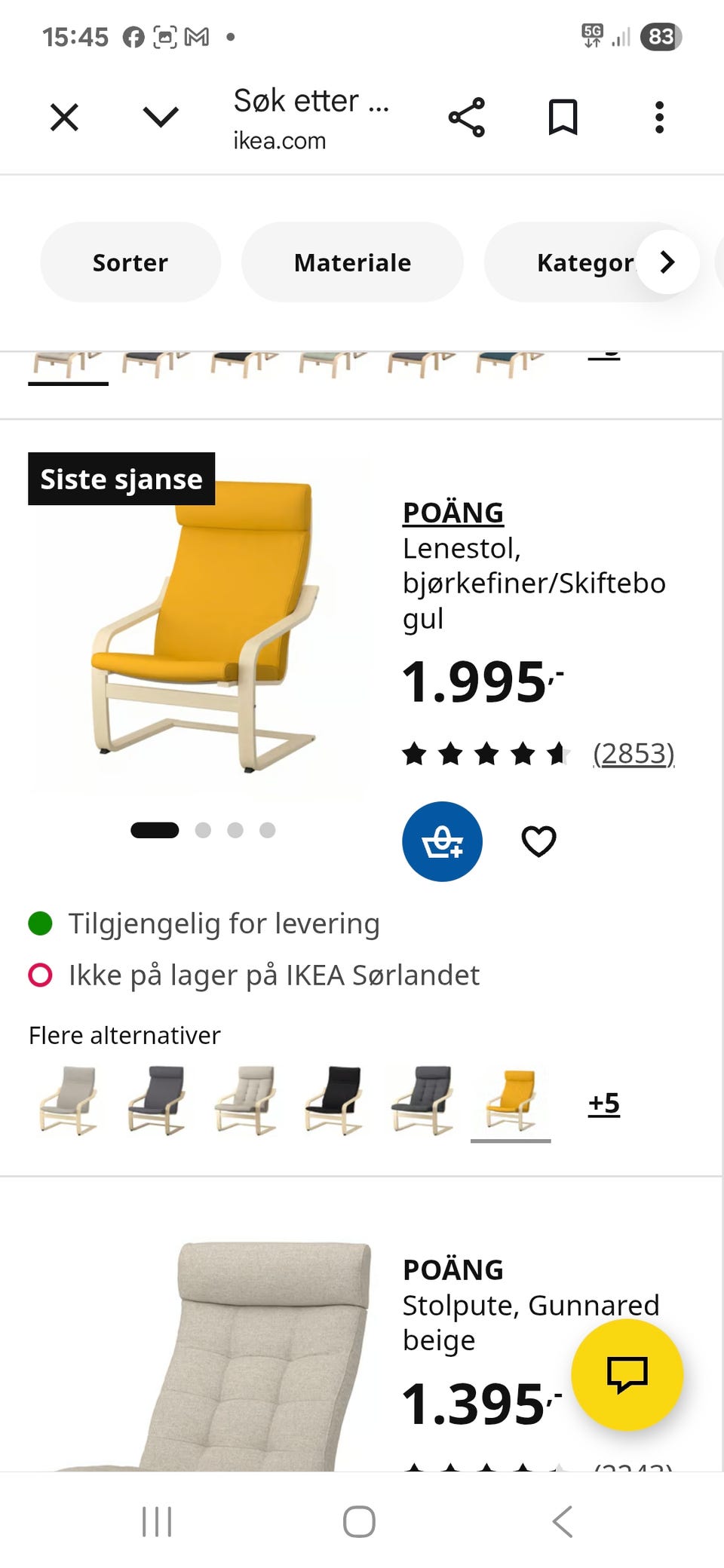Tap the share icon in top bar

click(466, 118)
